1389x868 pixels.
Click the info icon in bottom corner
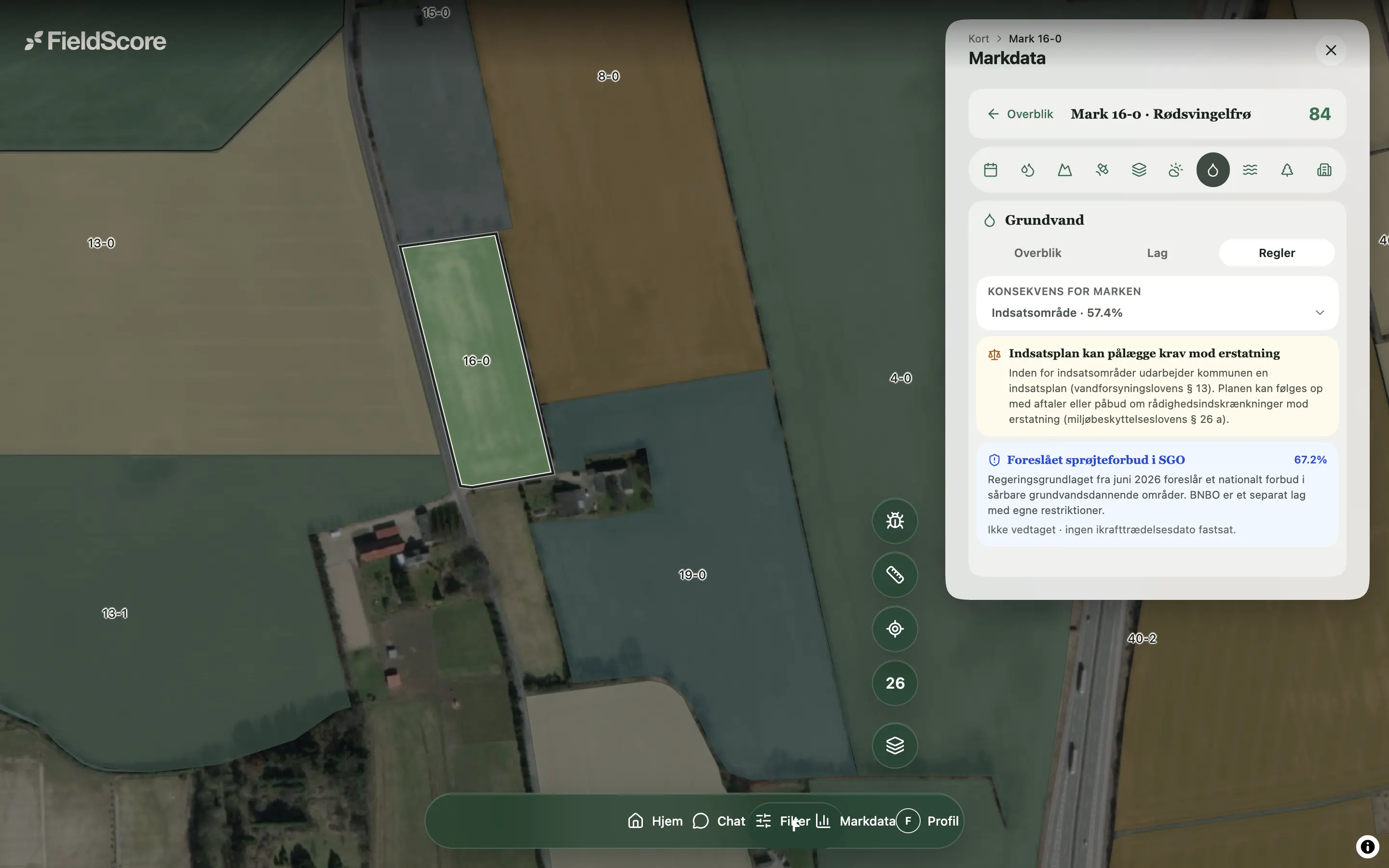(x=1367, y=846)
